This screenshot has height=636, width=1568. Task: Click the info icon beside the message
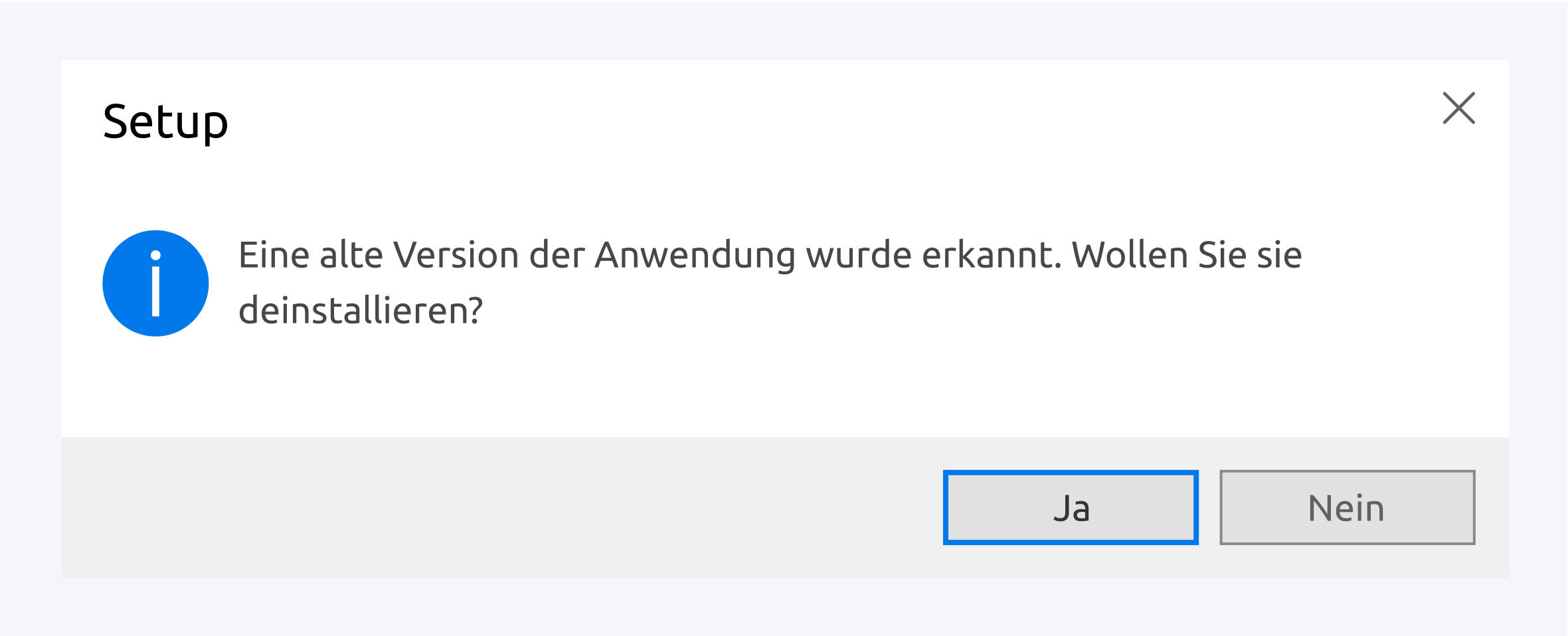pyautogui.click(x=155, y=283)
